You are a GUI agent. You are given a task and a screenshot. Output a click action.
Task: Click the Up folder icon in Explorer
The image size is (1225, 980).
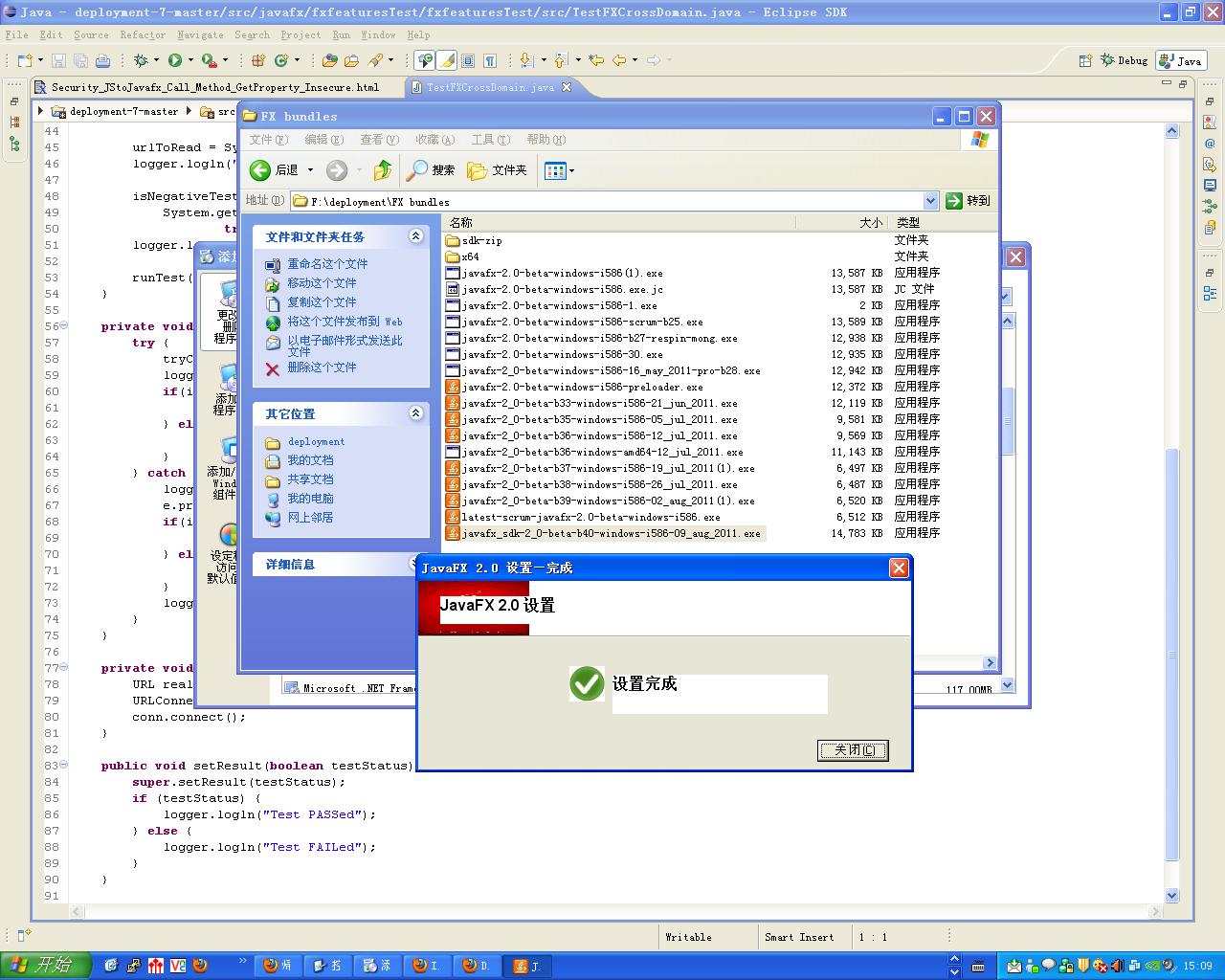pyautogui.click(x=383, y=170)
